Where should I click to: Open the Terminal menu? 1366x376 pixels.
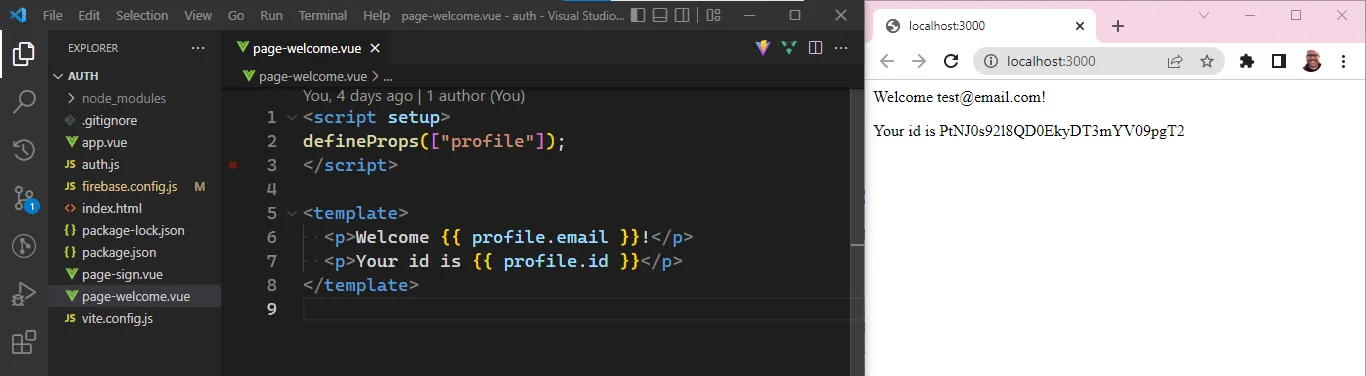click(x=323, y=15)
